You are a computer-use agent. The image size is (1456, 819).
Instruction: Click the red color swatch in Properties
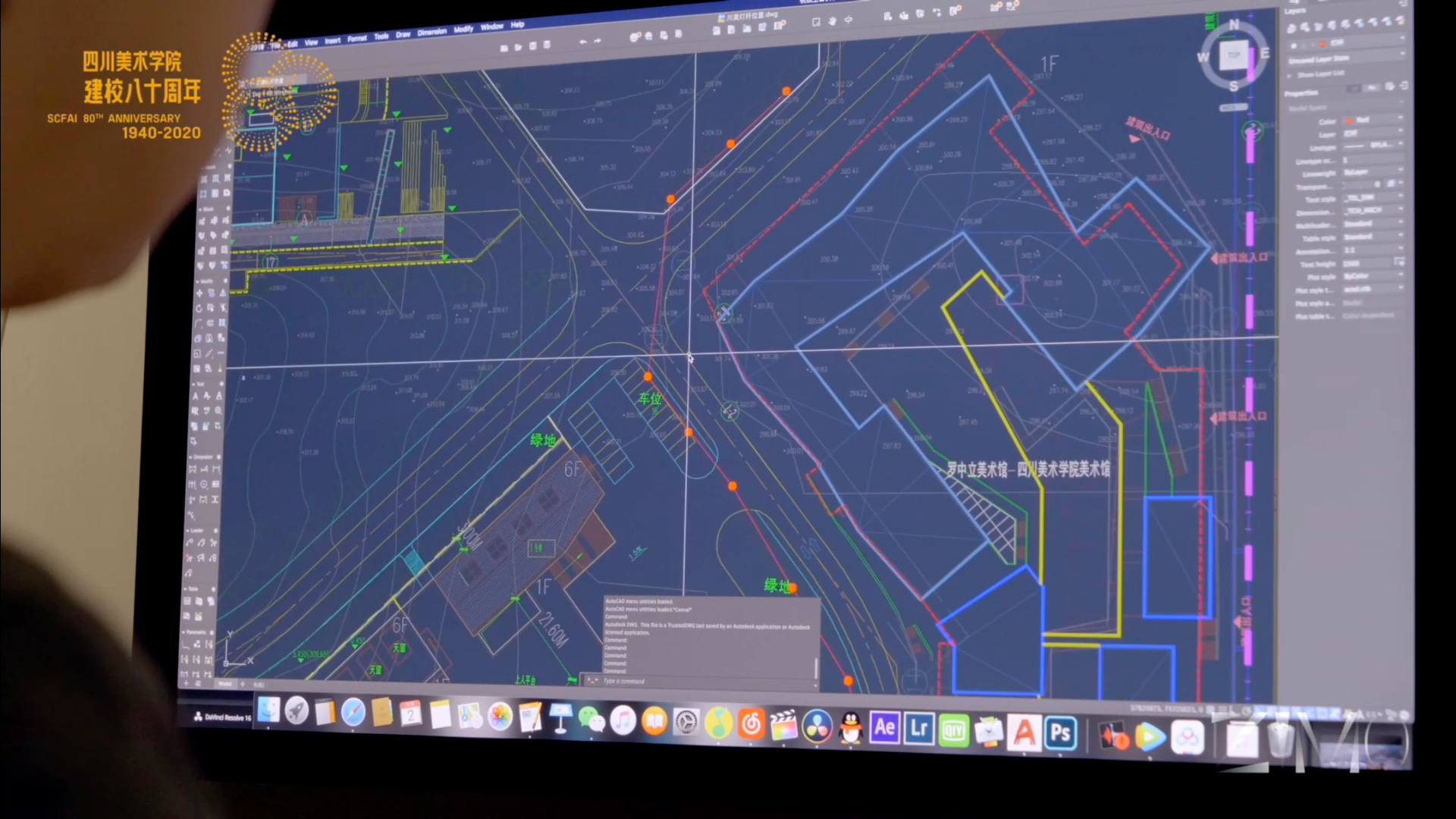tap(1350, 121)
